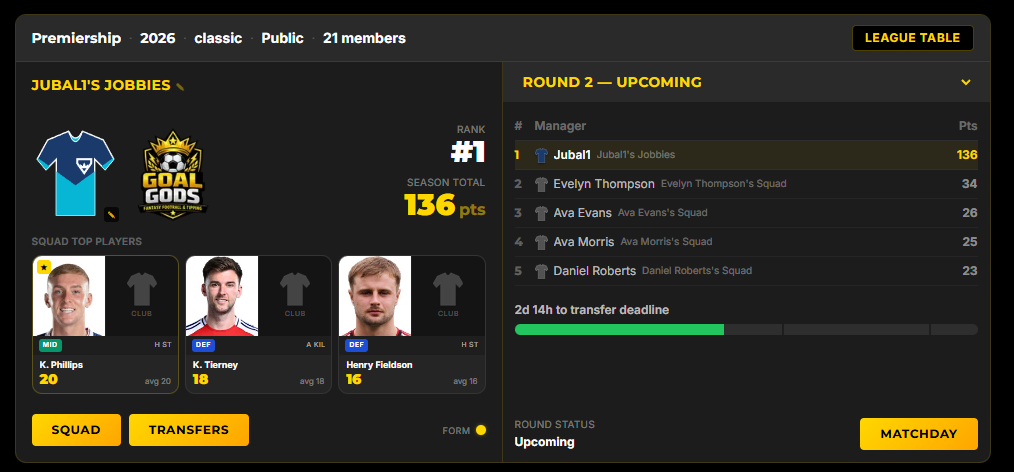Click captain star badge on K. Phillips
The height and width of the screenshot is (472, 1014).
coord(44,266)
